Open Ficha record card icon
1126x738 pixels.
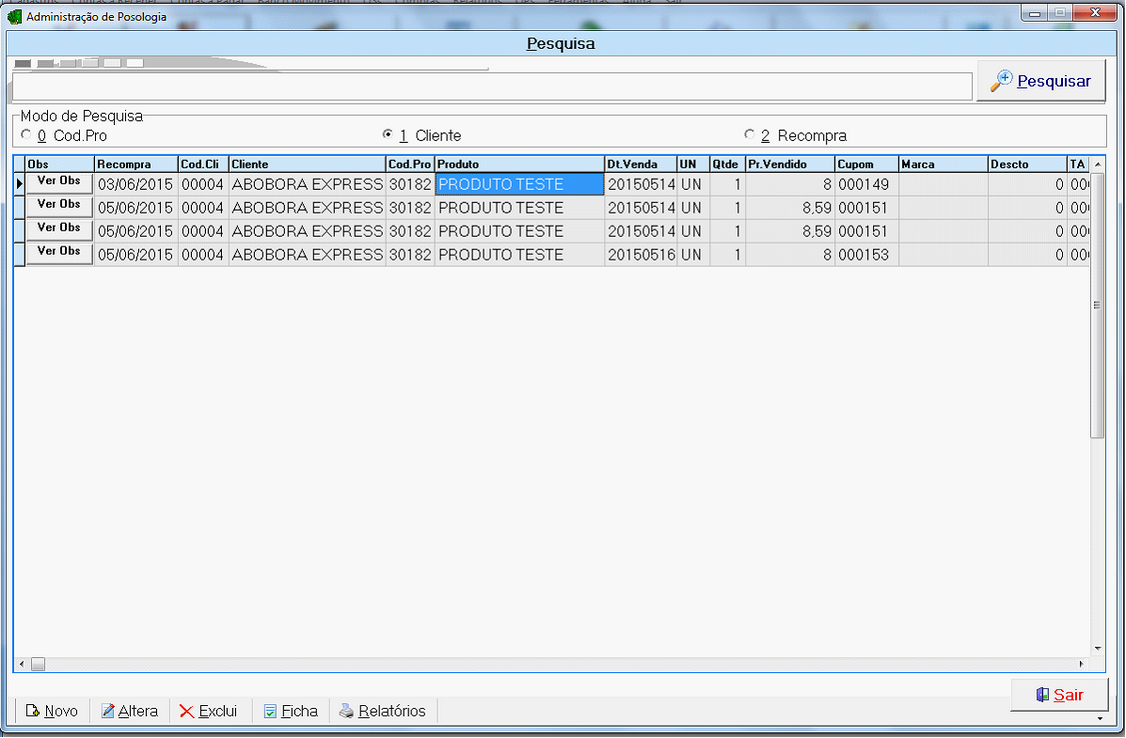[270, 711]
